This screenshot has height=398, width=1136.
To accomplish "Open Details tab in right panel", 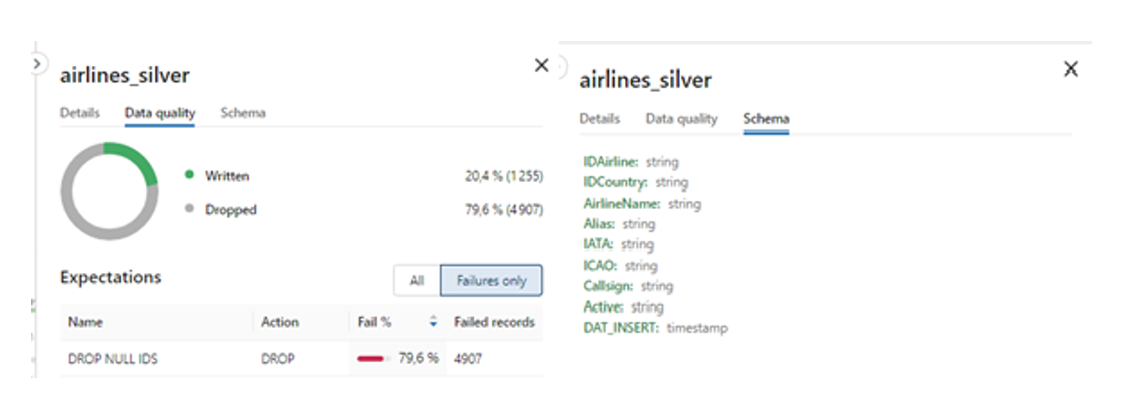I will 600,119.
